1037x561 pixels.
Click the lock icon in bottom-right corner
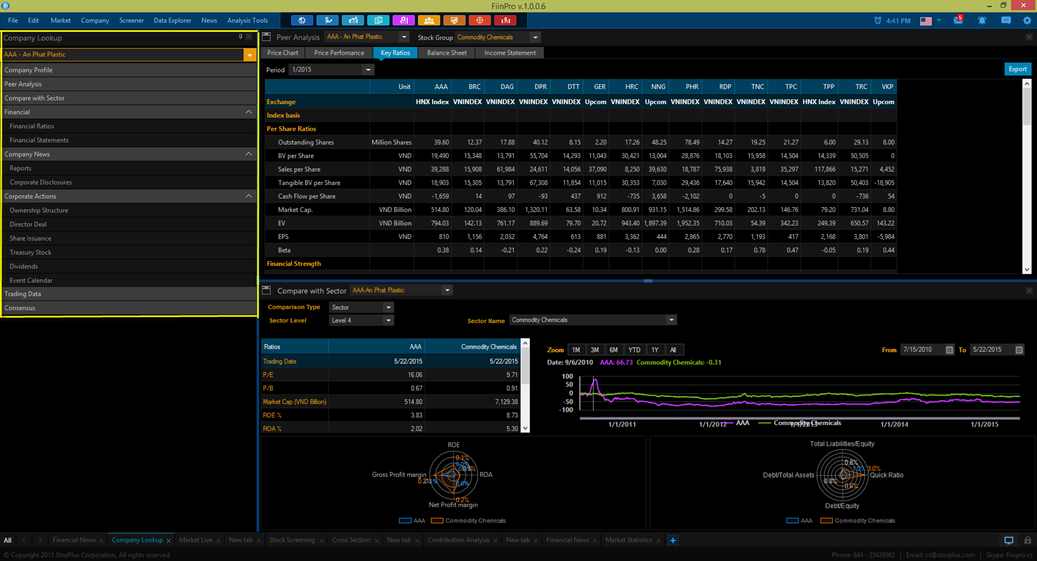tap(1027, 540)
